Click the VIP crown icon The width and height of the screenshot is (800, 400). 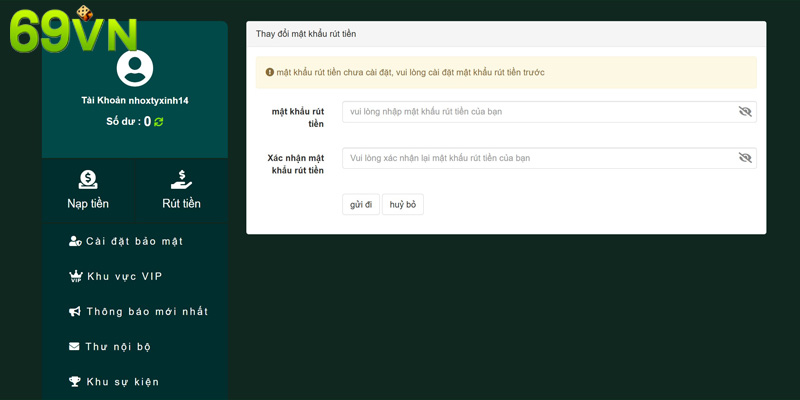[x=75, y=276]
